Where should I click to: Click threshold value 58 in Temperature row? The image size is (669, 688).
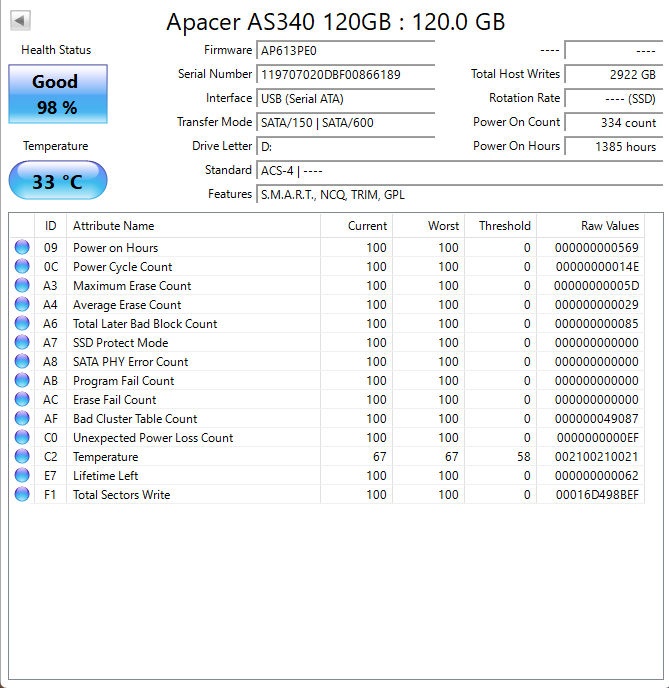[x=524, y=457]
